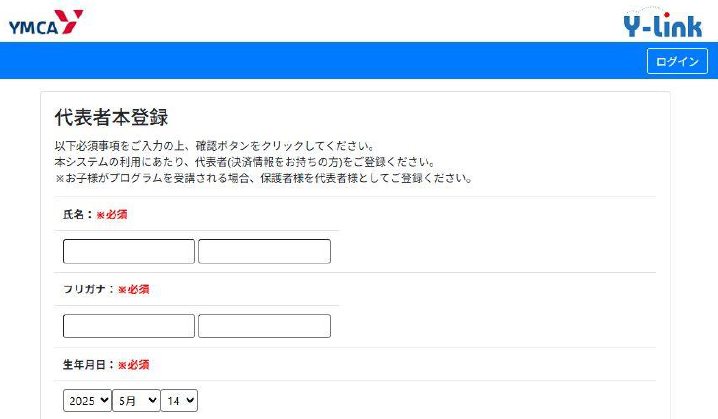Focus the first 氏名 input field
The width and height of the screenshot is (718, 419).
tap(129, 252)
